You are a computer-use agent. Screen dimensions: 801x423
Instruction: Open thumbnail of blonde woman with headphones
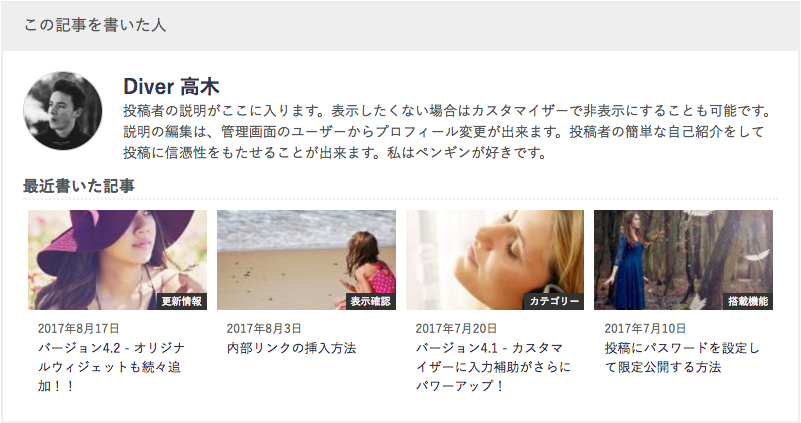coord(495,260)
